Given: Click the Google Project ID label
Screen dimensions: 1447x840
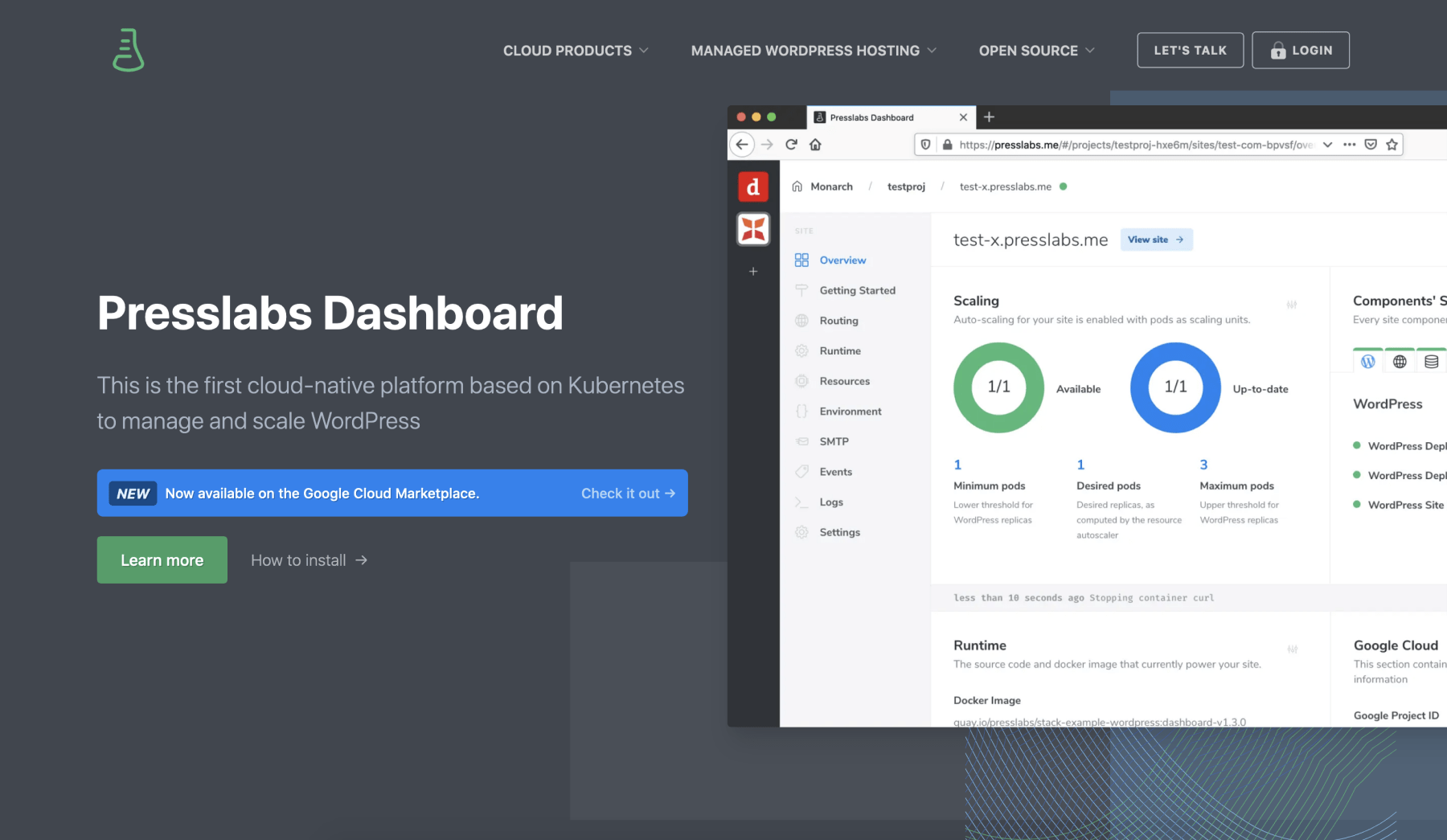Looking at the screenshot, I should pyautogui.click(x=1396, y=715).
